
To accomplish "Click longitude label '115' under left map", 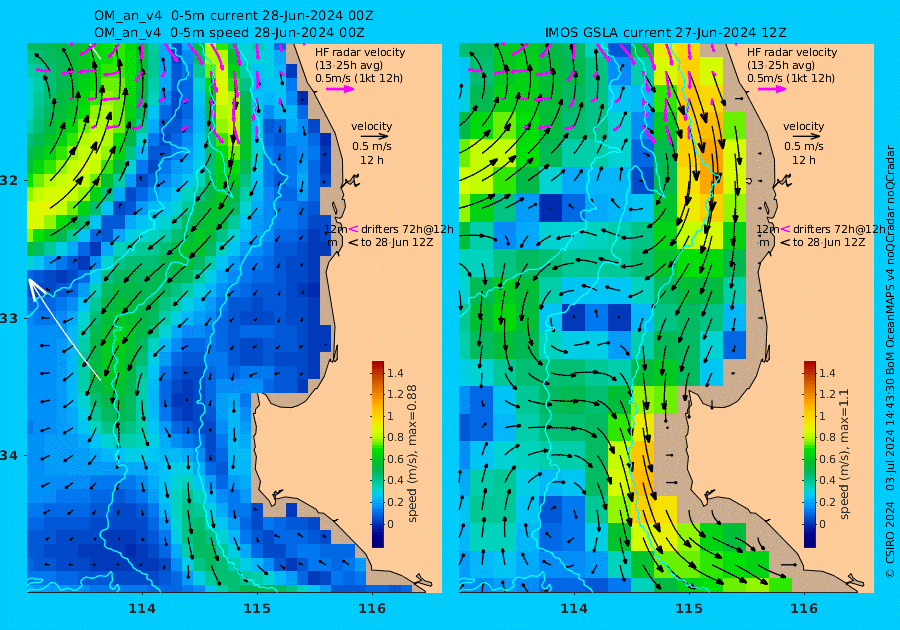I will 257,609.
